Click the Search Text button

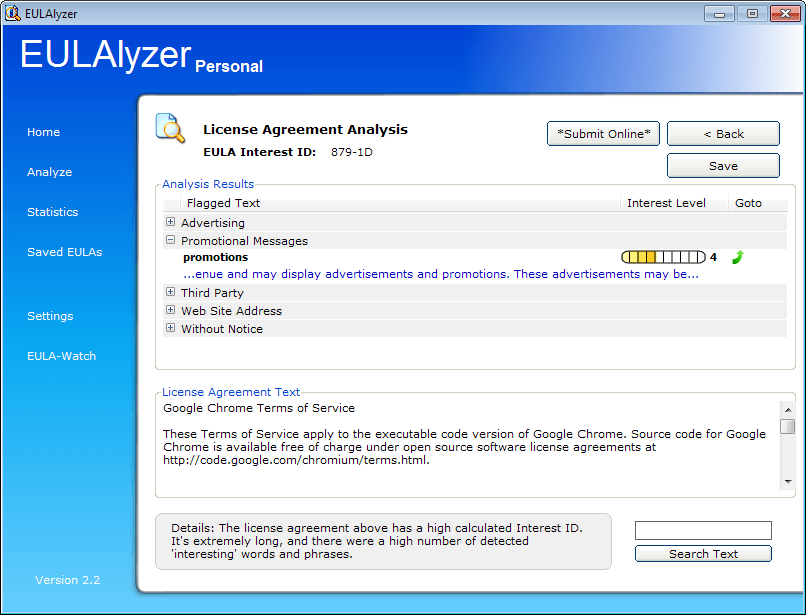tap(703, 553)
